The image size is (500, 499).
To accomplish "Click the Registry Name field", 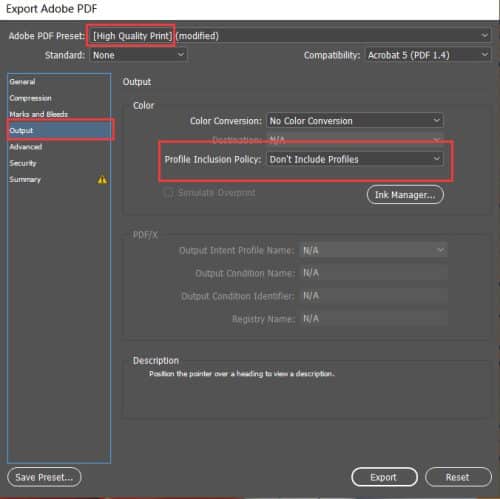I will click(x=373, y=319).
